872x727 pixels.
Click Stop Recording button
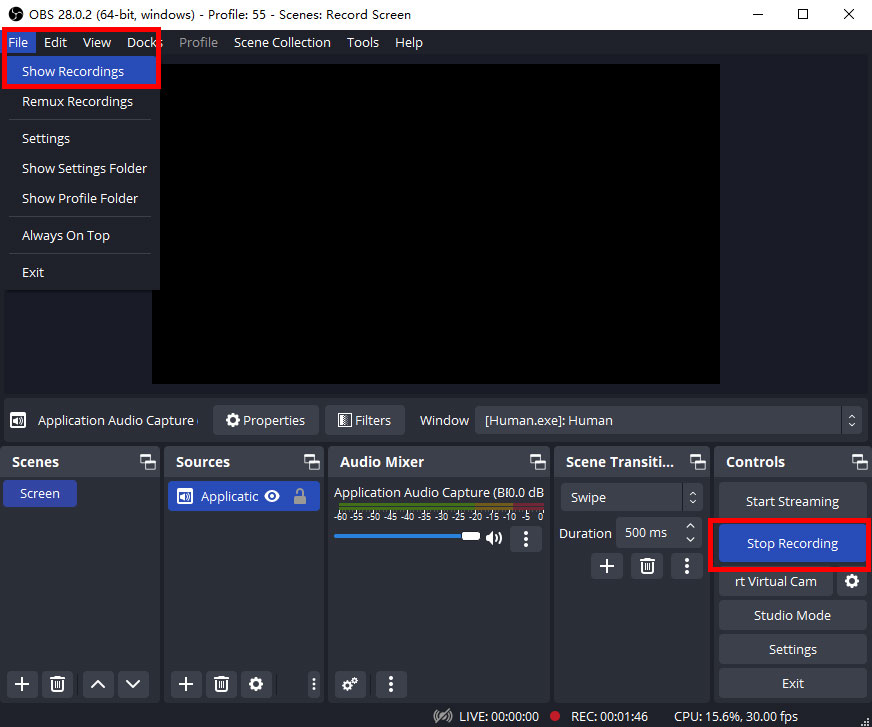click(792, 543)
